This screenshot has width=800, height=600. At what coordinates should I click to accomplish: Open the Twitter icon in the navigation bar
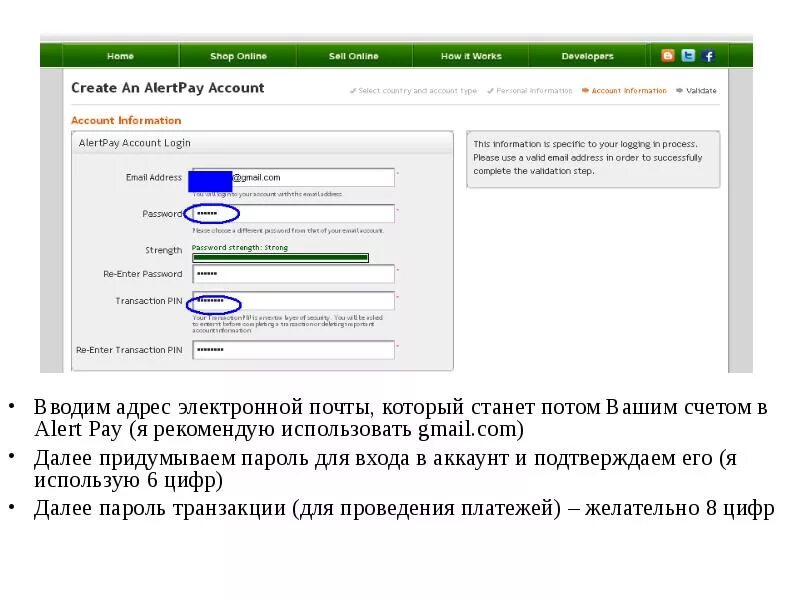(688, 56)
